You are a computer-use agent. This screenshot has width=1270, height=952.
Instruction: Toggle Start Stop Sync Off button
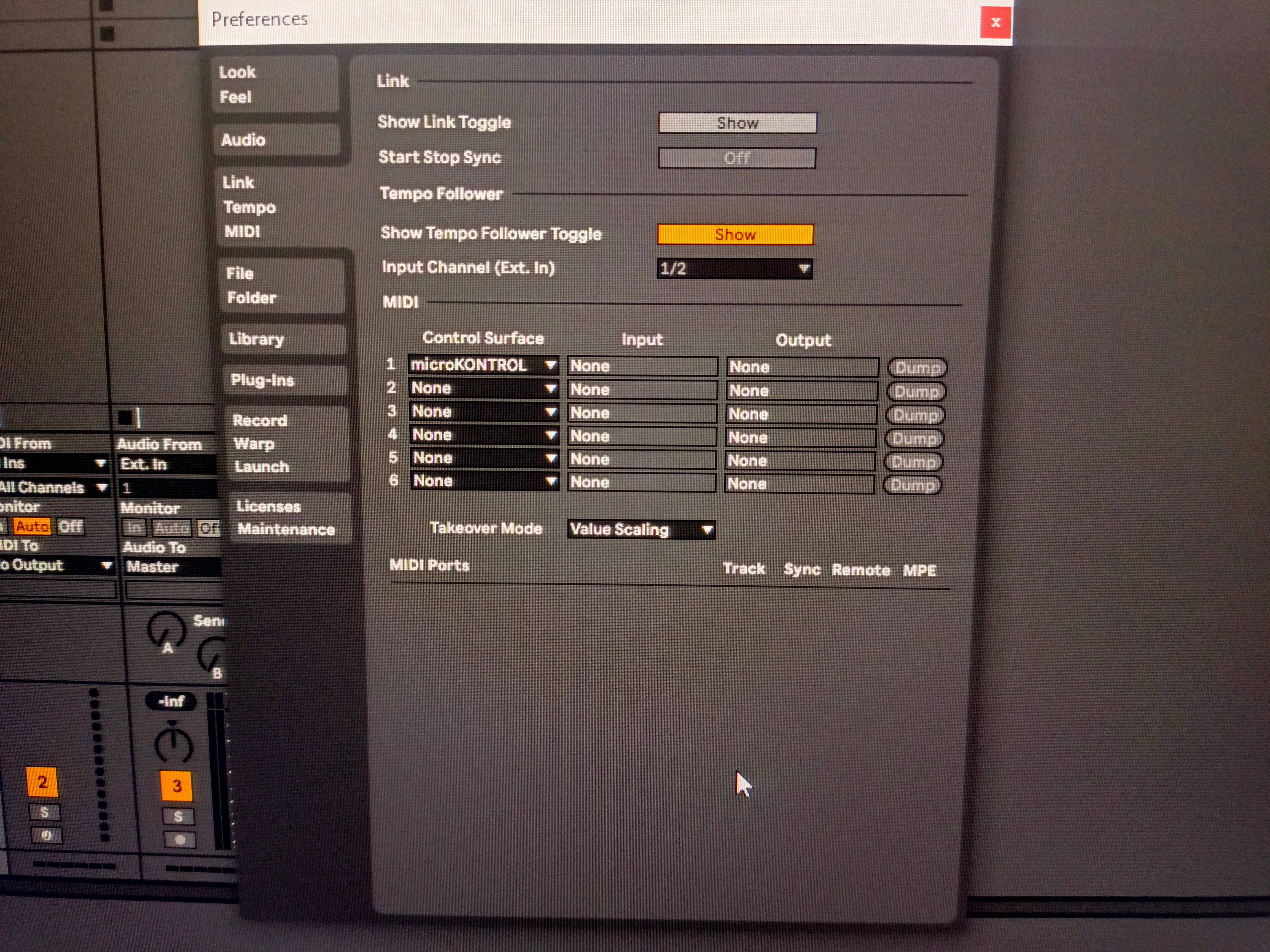737,158
